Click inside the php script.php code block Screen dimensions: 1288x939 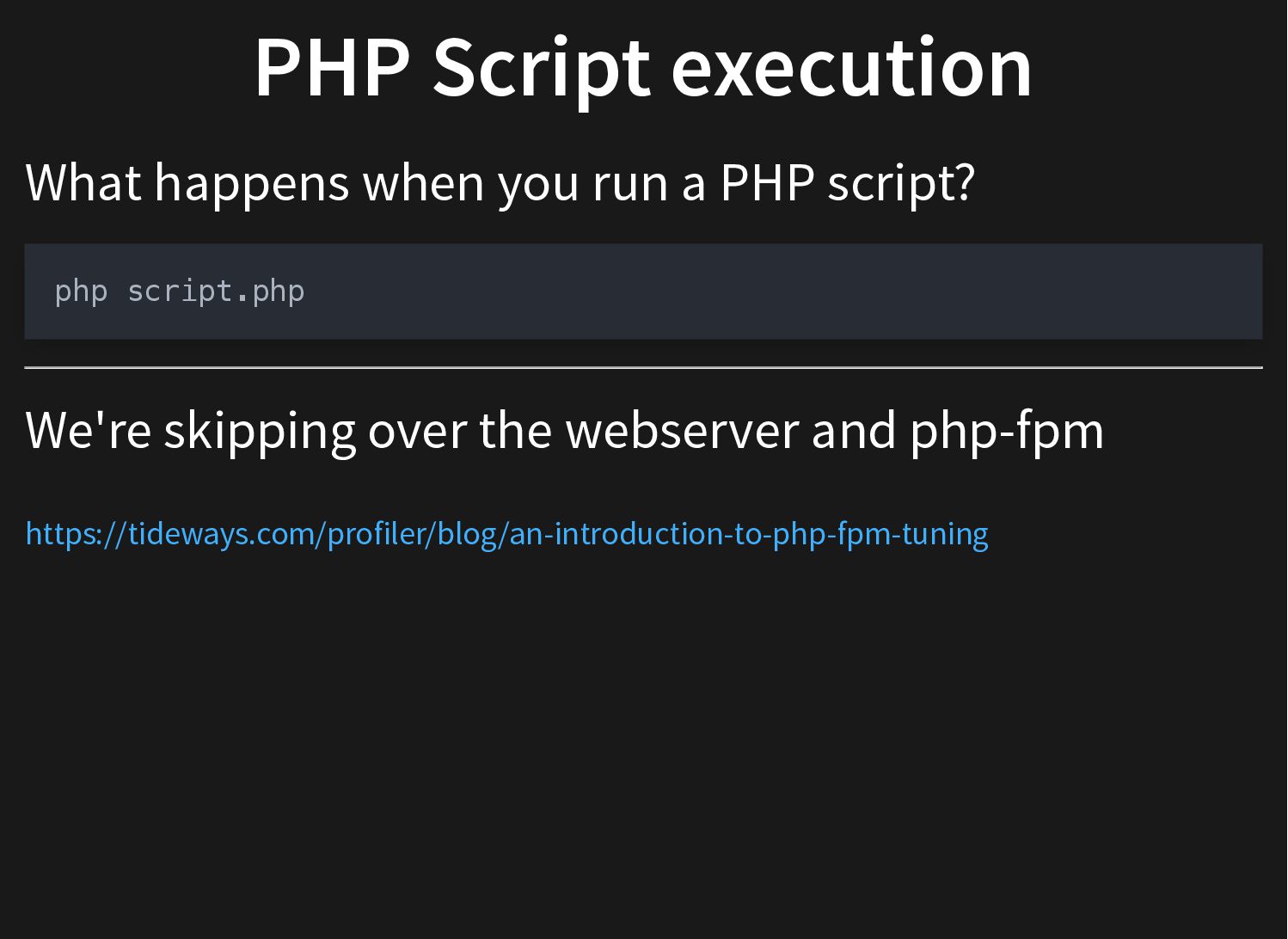coord(642,292)
